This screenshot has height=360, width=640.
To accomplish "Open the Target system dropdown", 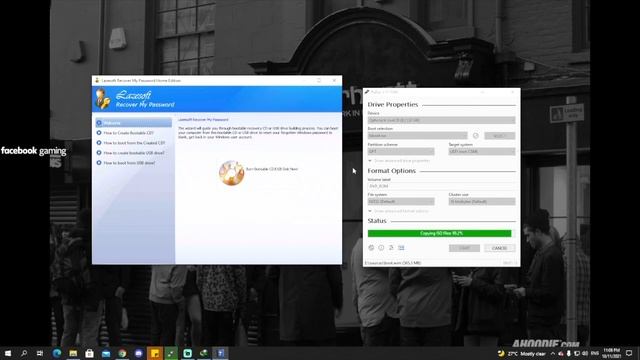I will pos(482,151).
